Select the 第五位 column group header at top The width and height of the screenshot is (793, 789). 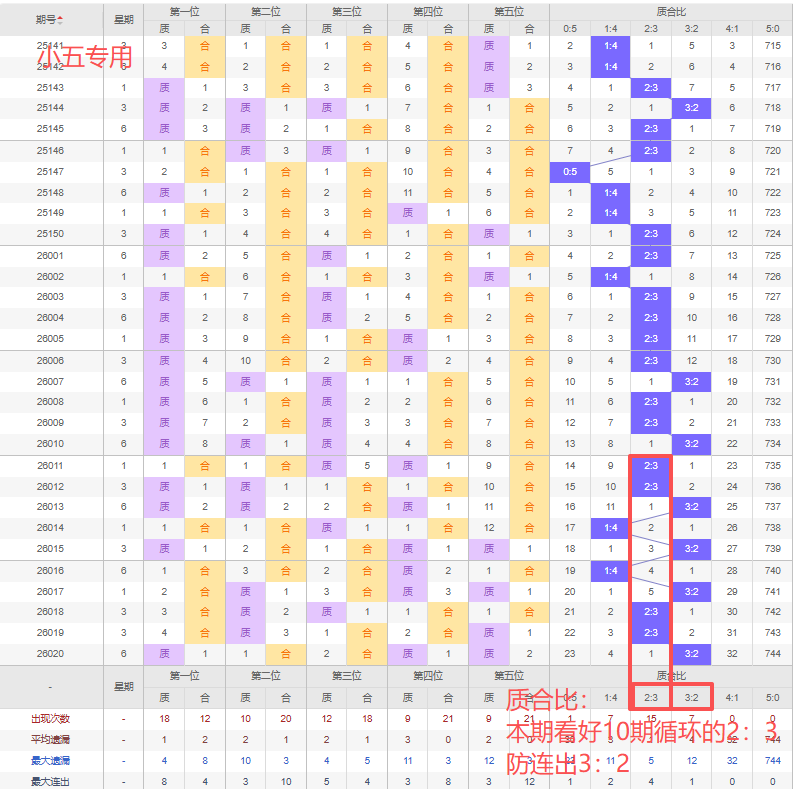(508, 11)
